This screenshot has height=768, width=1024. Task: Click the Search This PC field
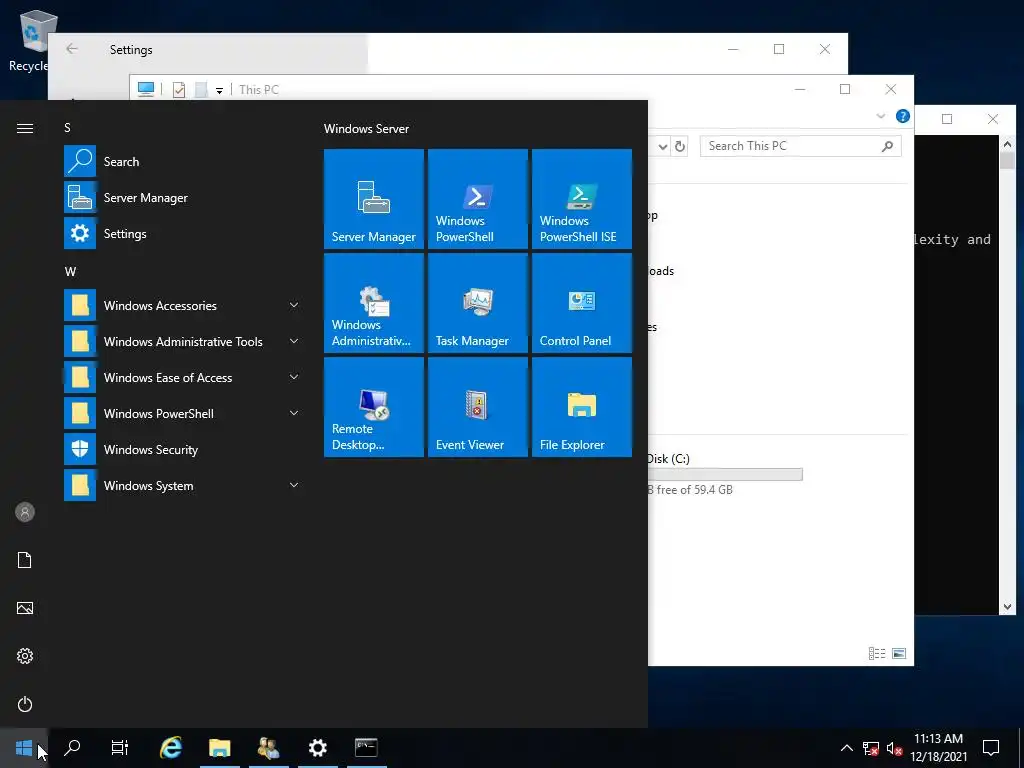click(801, 146)
